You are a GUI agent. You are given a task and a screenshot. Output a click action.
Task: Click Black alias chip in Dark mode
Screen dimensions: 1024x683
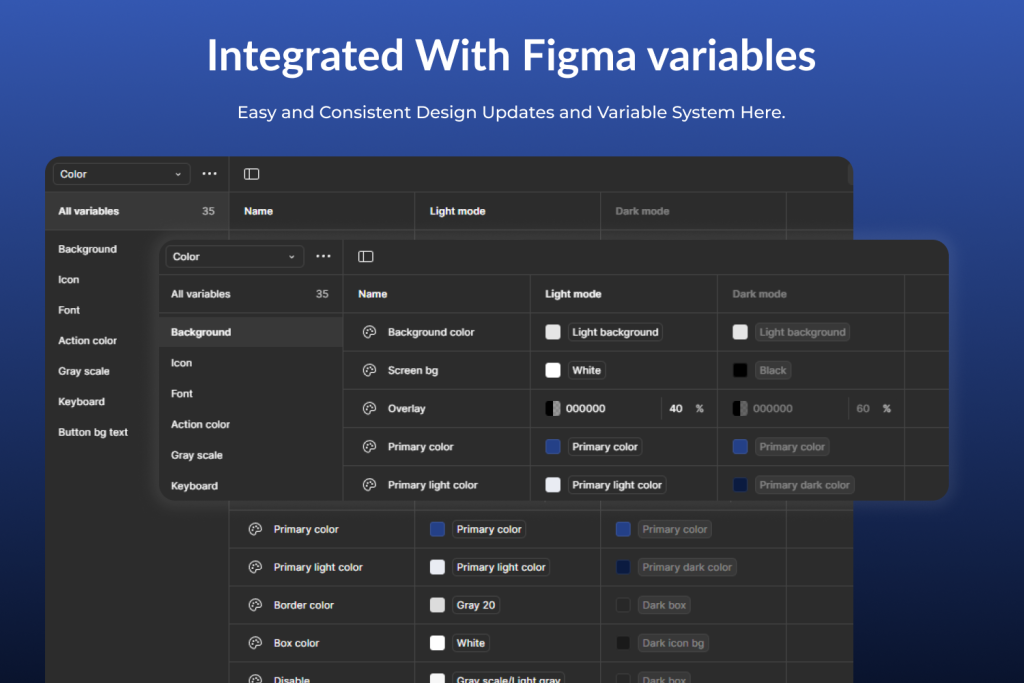click(773, 370)
